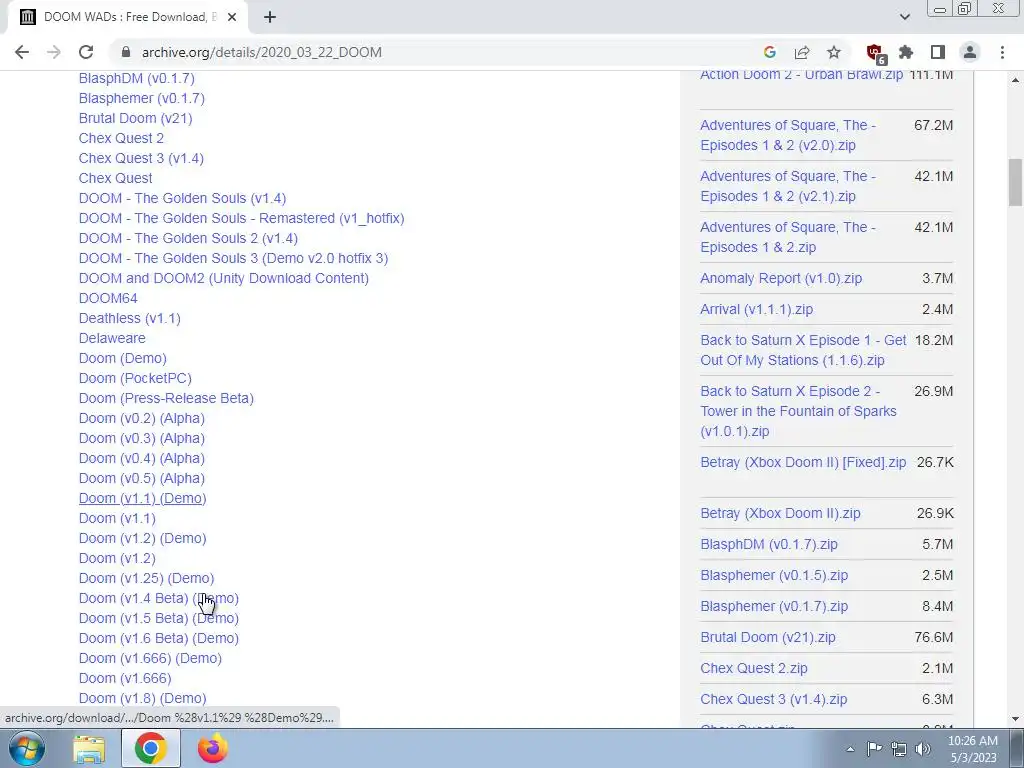Toggle the Chrome side panel icon
Image resolution: width=1024 pixels, height=768 pixels.
pos(938,52)
